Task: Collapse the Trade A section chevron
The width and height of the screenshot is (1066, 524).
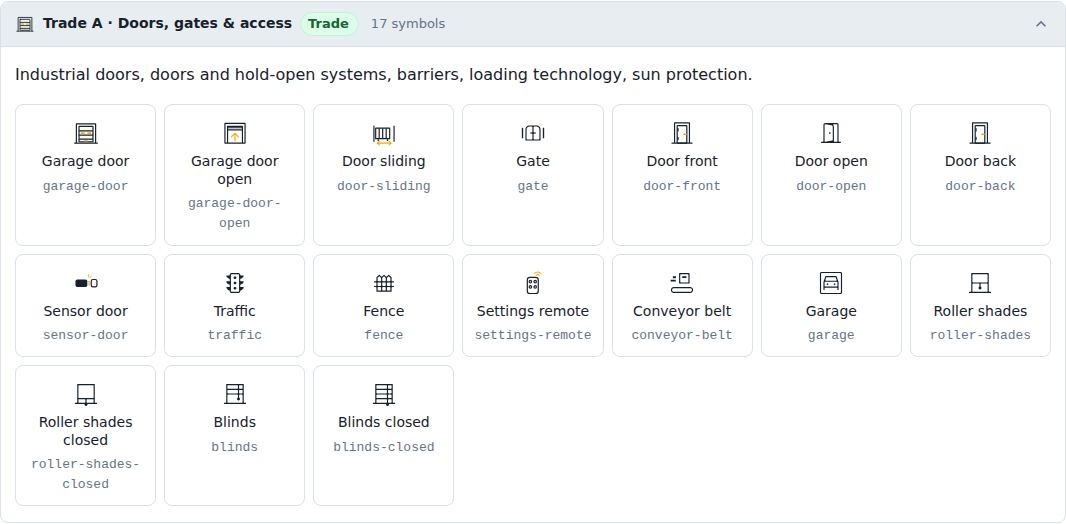Action: tap(1040, 24)
